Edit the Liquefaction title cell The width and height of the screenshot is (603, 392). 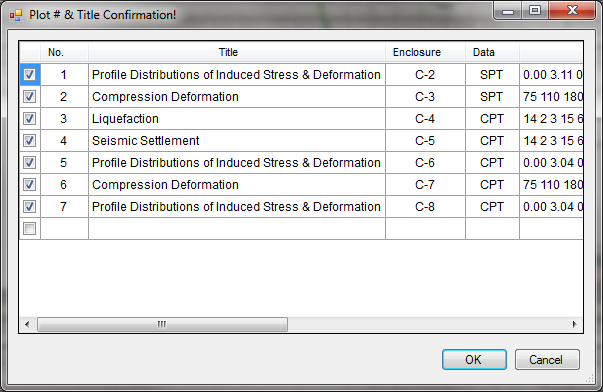coord(237,118)
